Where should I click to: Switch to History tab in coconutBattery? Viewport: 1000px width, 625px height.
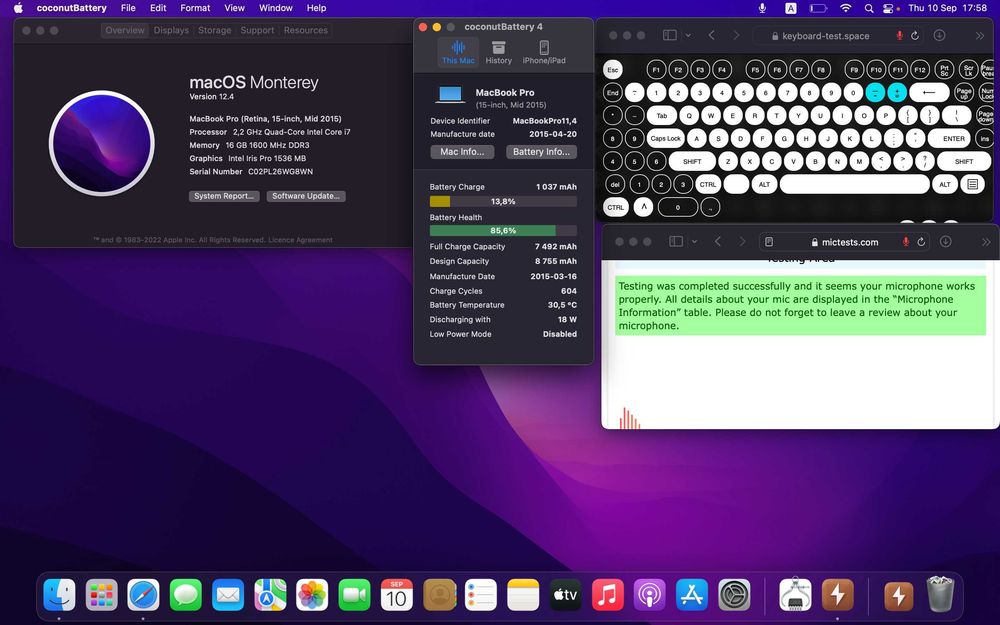click(499, 52)
